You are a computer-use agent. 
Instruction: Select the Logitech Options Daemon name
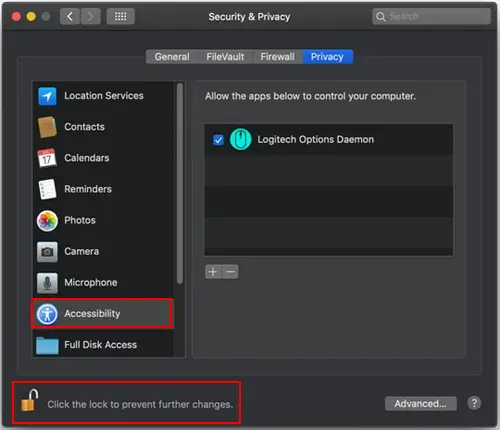pyautogui.click(x=315, y=139)
